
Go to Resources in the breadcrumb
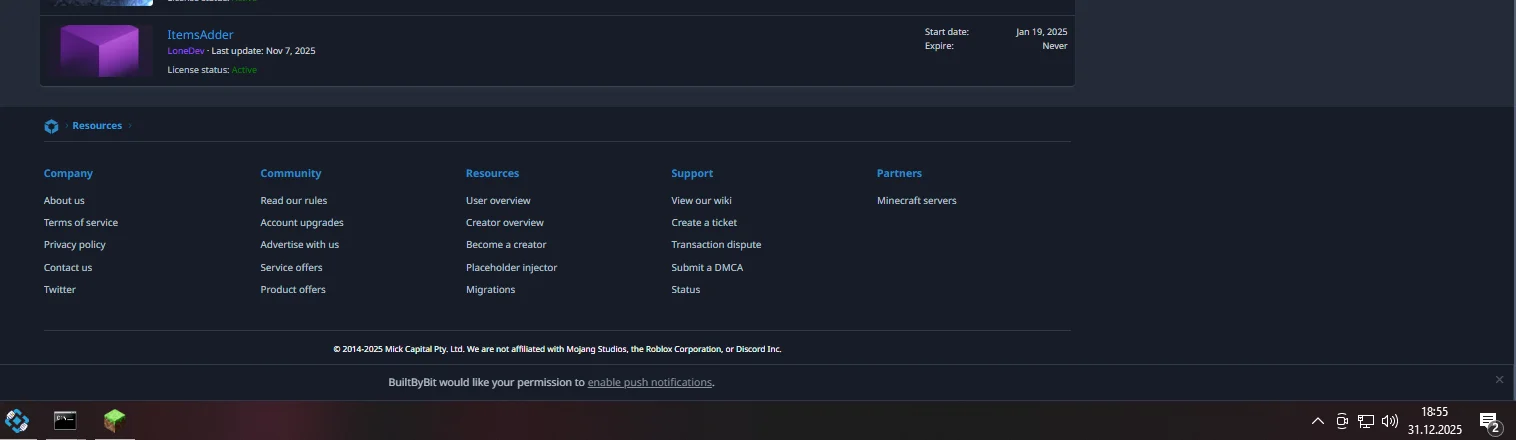point(97,126)
